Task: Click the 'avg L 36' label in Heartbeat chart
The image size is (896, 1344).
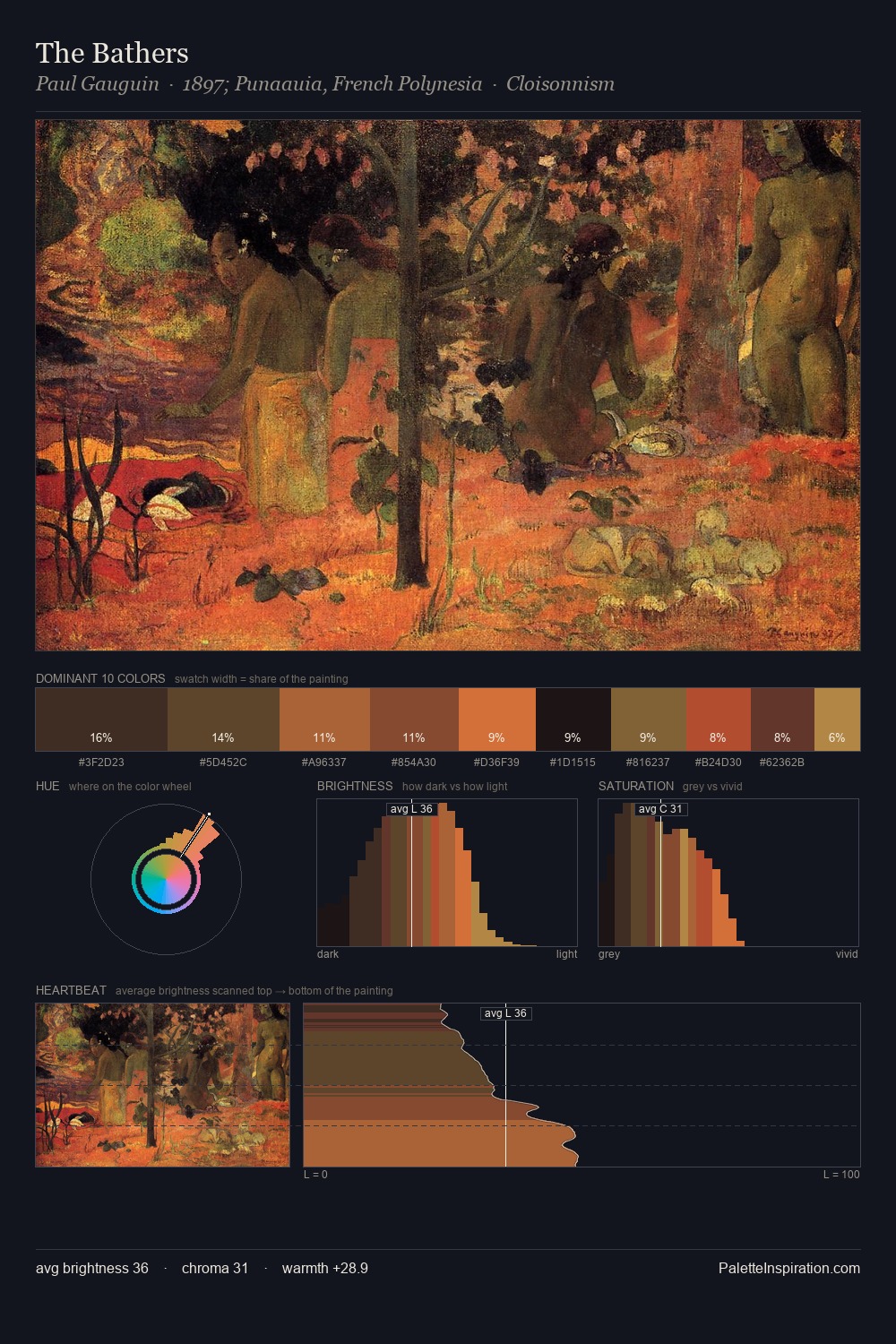Action: [506, 1013]
